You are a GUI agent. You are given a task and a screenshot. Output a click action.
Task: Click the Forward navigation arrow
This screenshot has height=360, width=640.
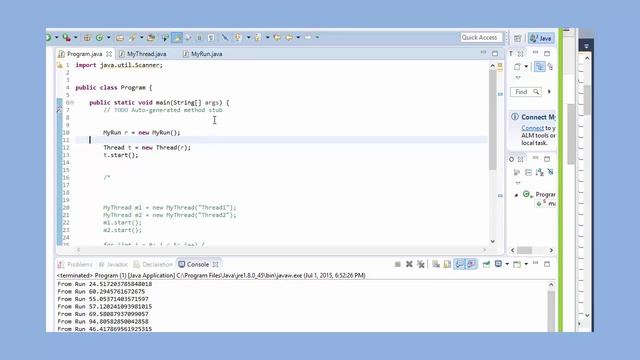[x=308, y=38]
